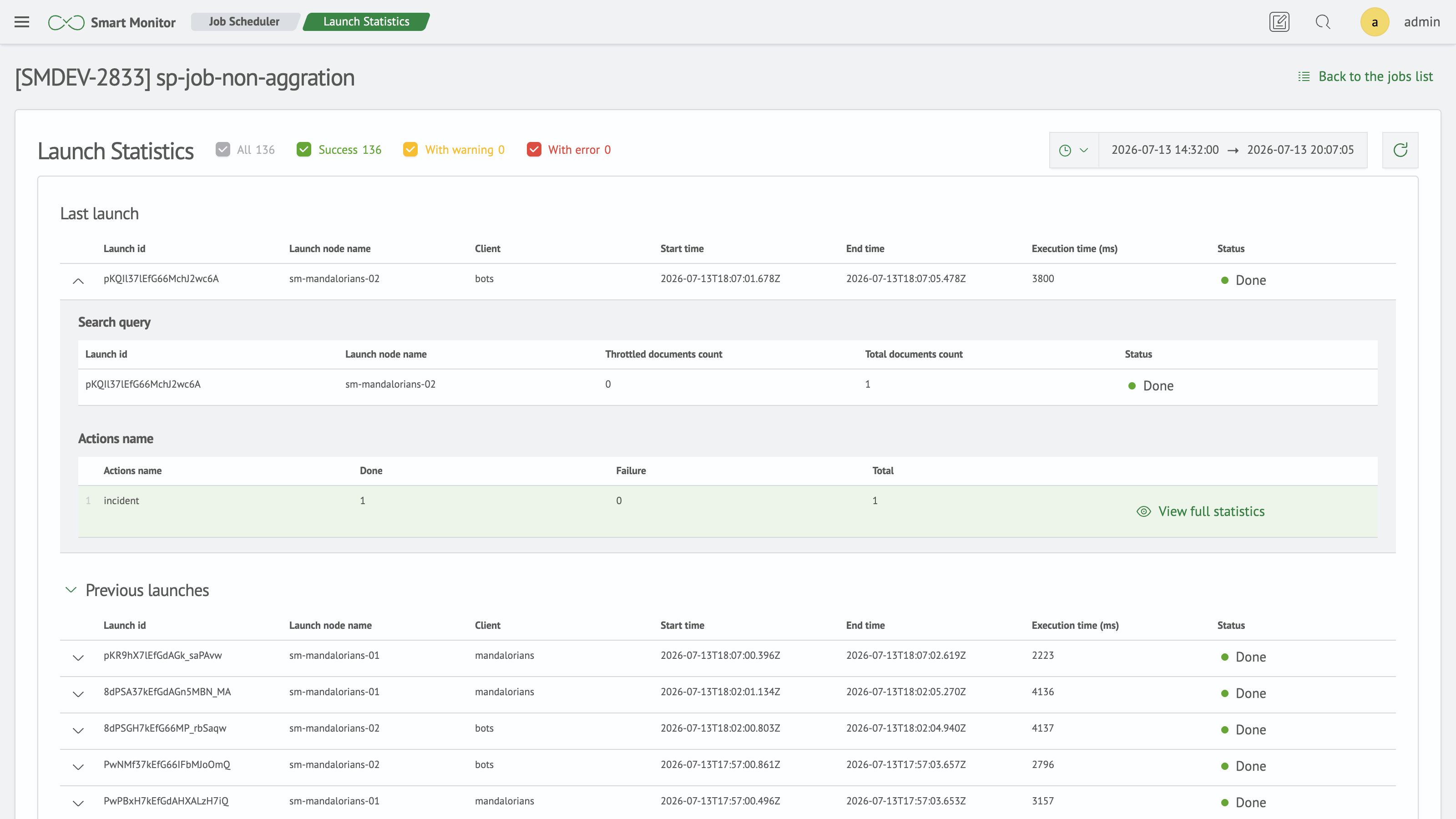Toggle the All 136 checkbox
The image size is (1456, 819).
point(222,150)
